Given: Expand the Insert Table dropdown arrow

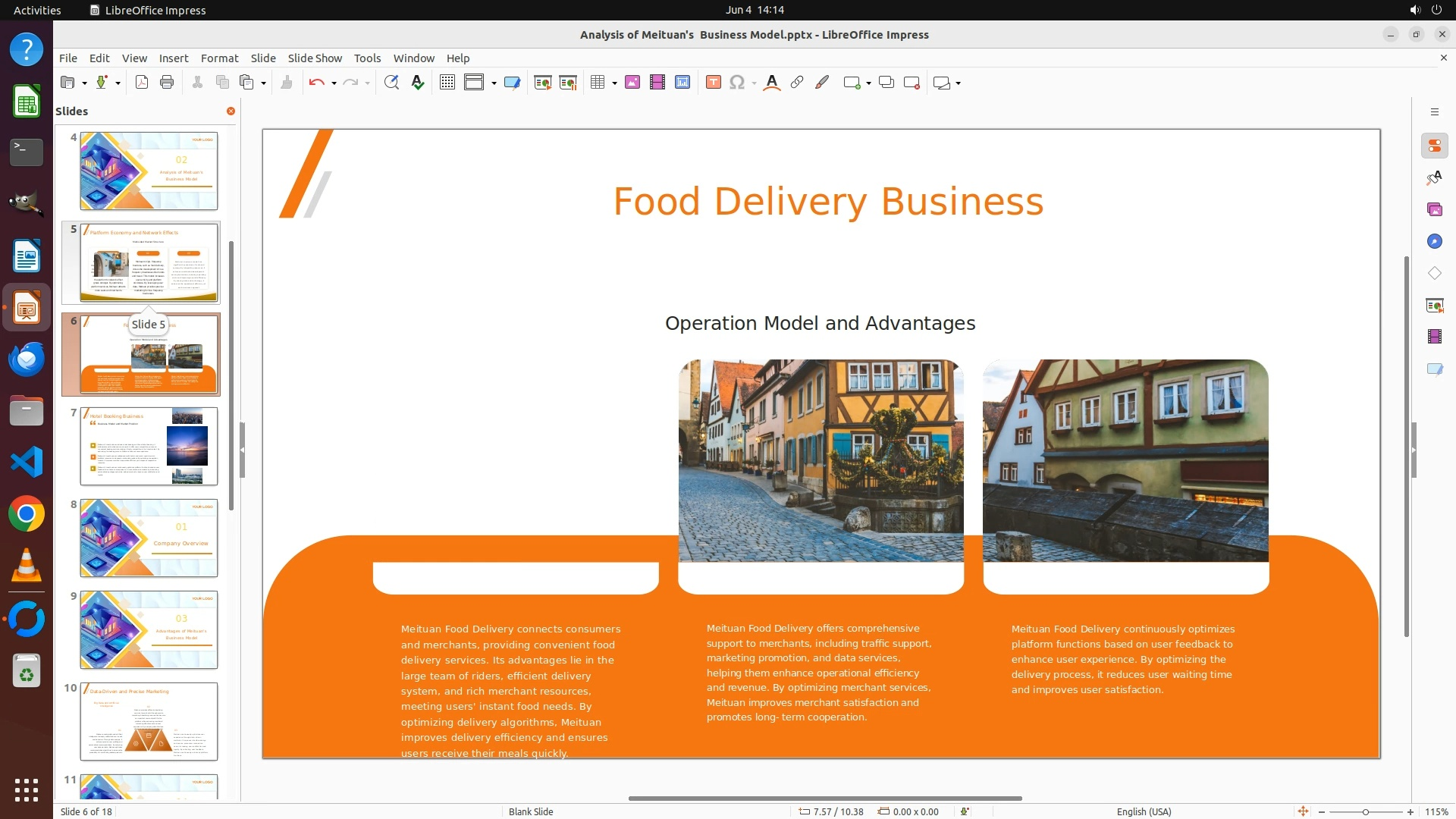Looking at the screenshot, I should pos(614,83).
